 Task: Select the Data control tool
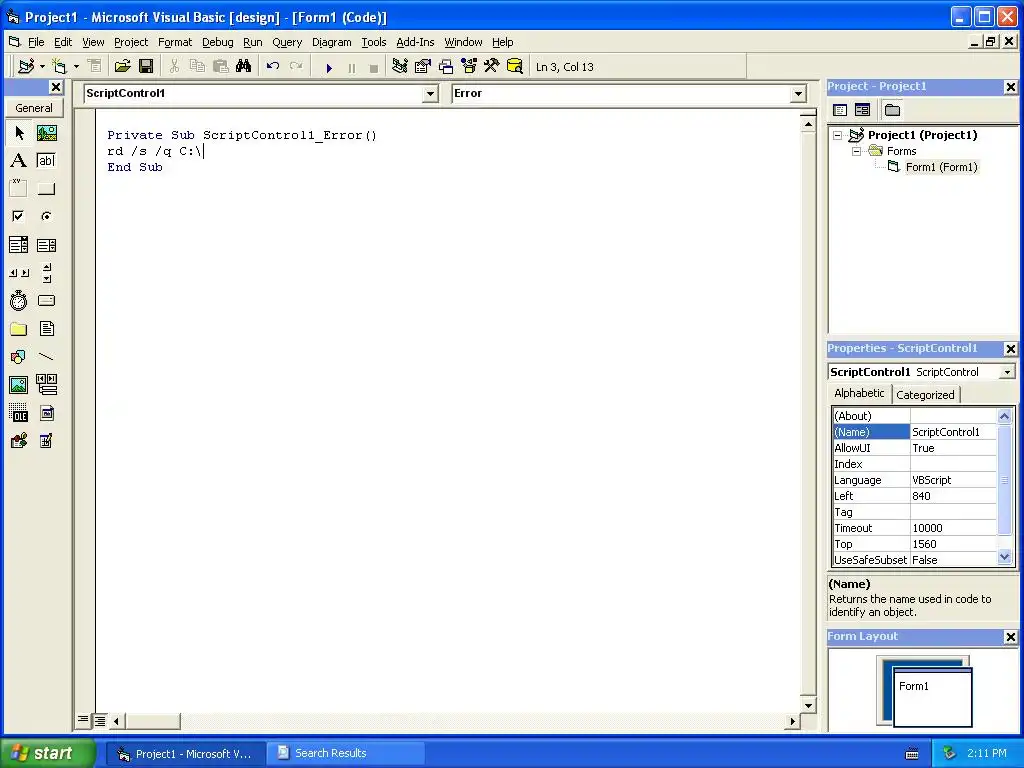point(46,385)
